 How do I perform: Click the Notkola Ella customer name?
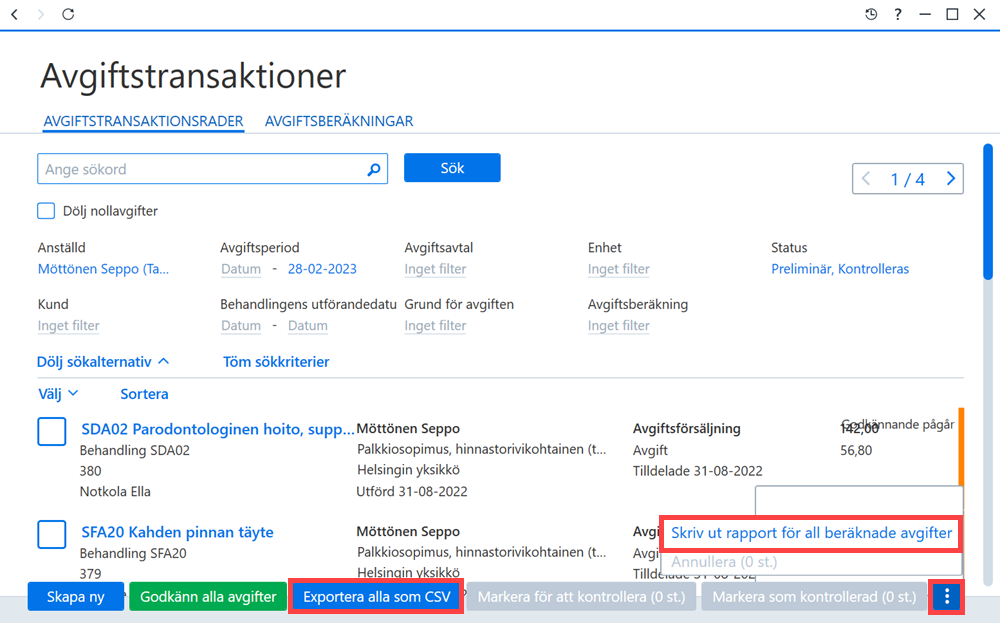point(115,492)
